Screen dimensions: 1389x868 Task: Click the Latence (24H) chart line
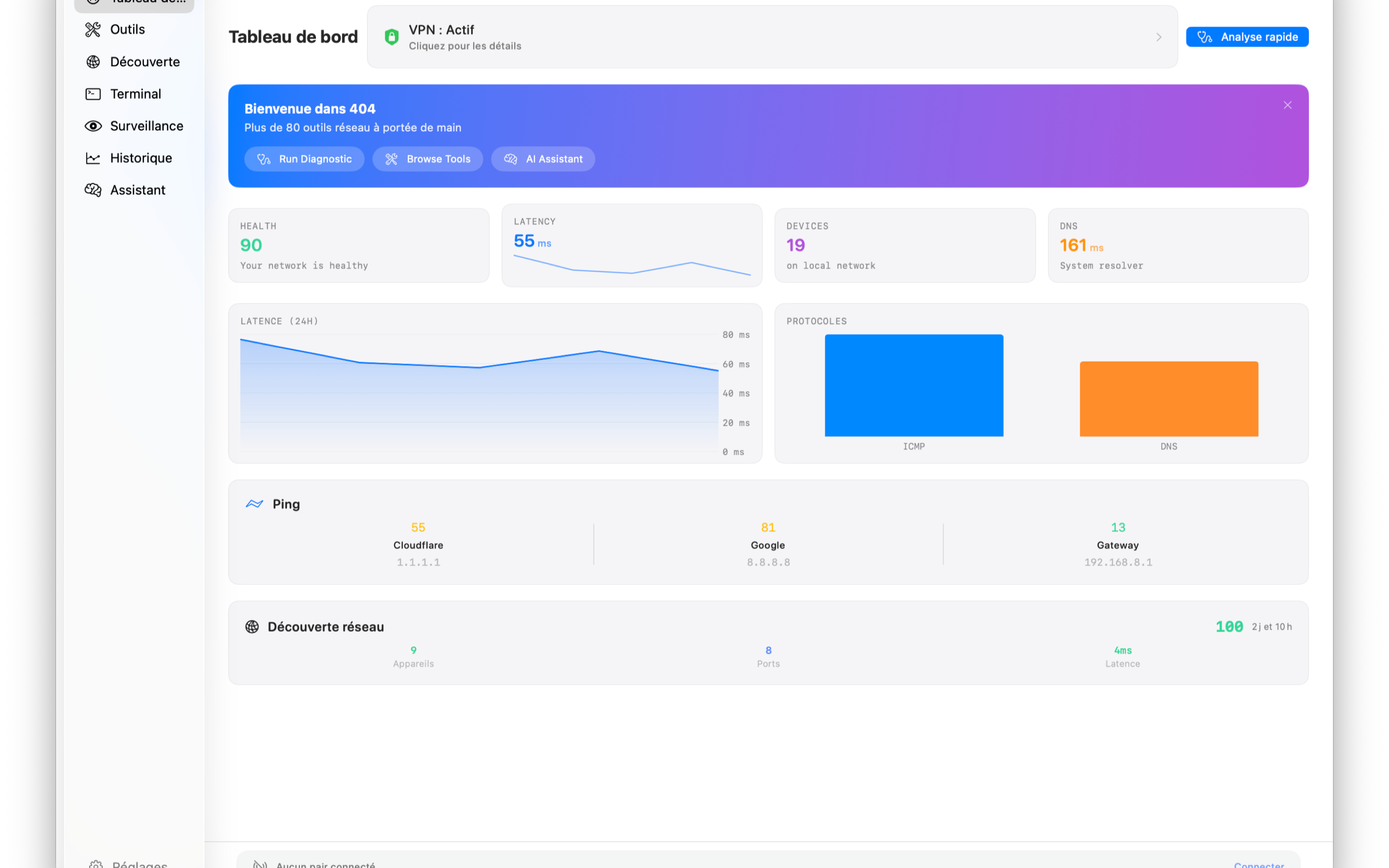pyautogui.click(x=479, y=366)
